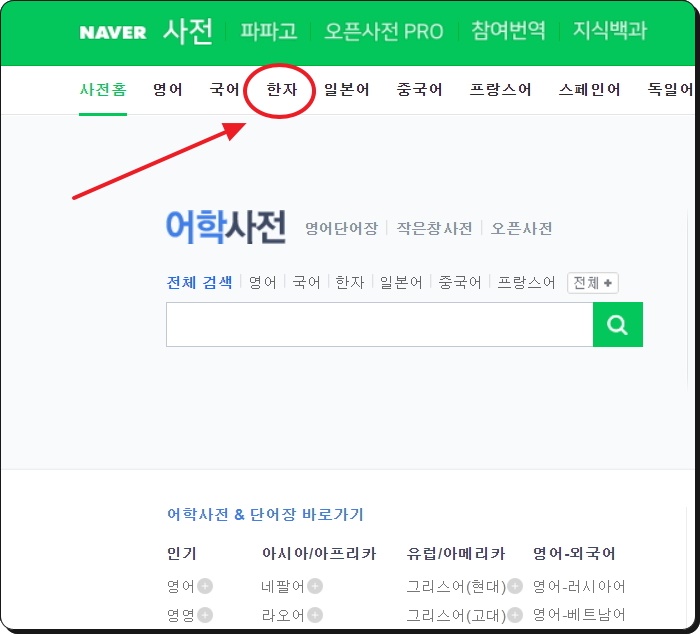Click the 아시아/아프리카 column heading
Screen dimensions: 700x634
click(x=319, y=554)
